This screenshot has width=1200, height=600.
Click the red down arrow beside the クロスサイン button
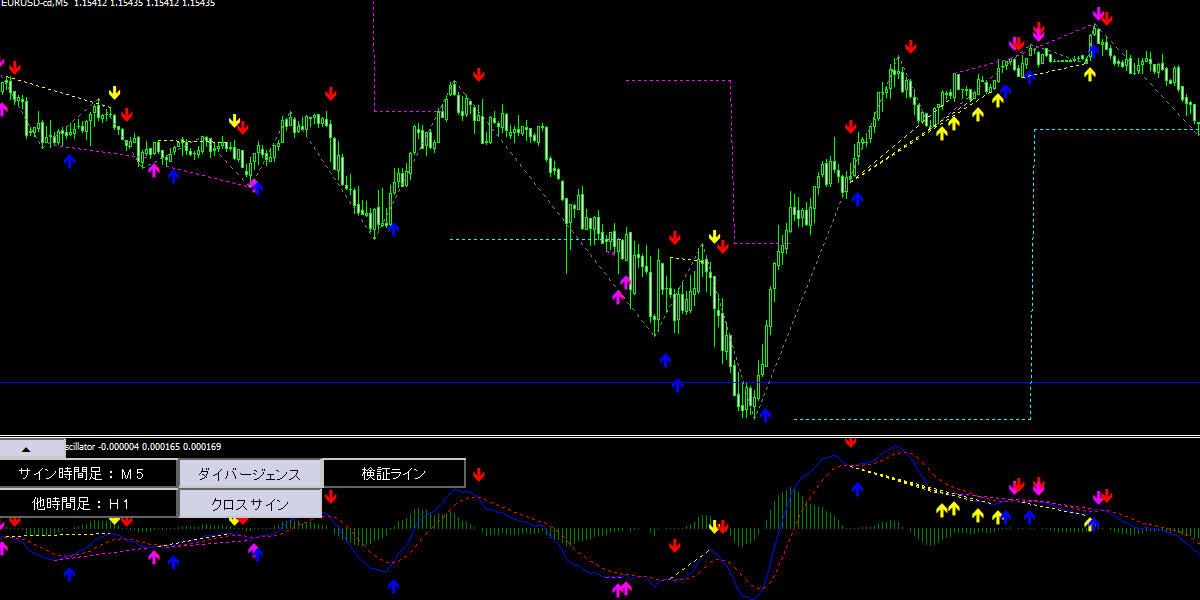[x=331, y=496]
